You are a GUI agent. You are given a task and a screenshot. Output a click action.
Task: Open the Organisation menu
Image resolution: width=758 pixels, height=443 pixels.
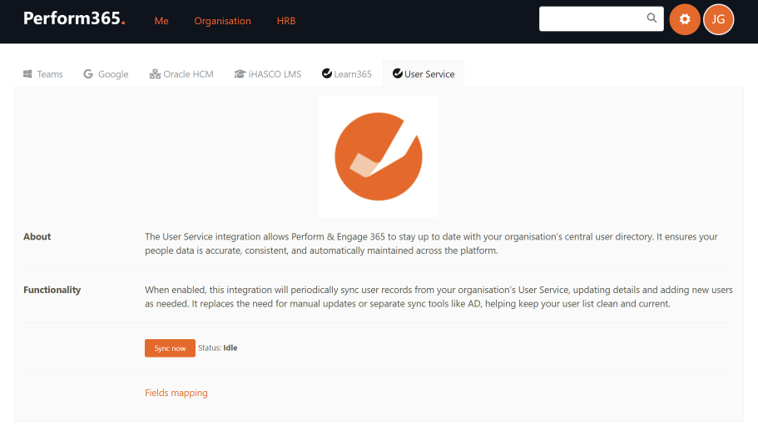[x=222, y=21]
